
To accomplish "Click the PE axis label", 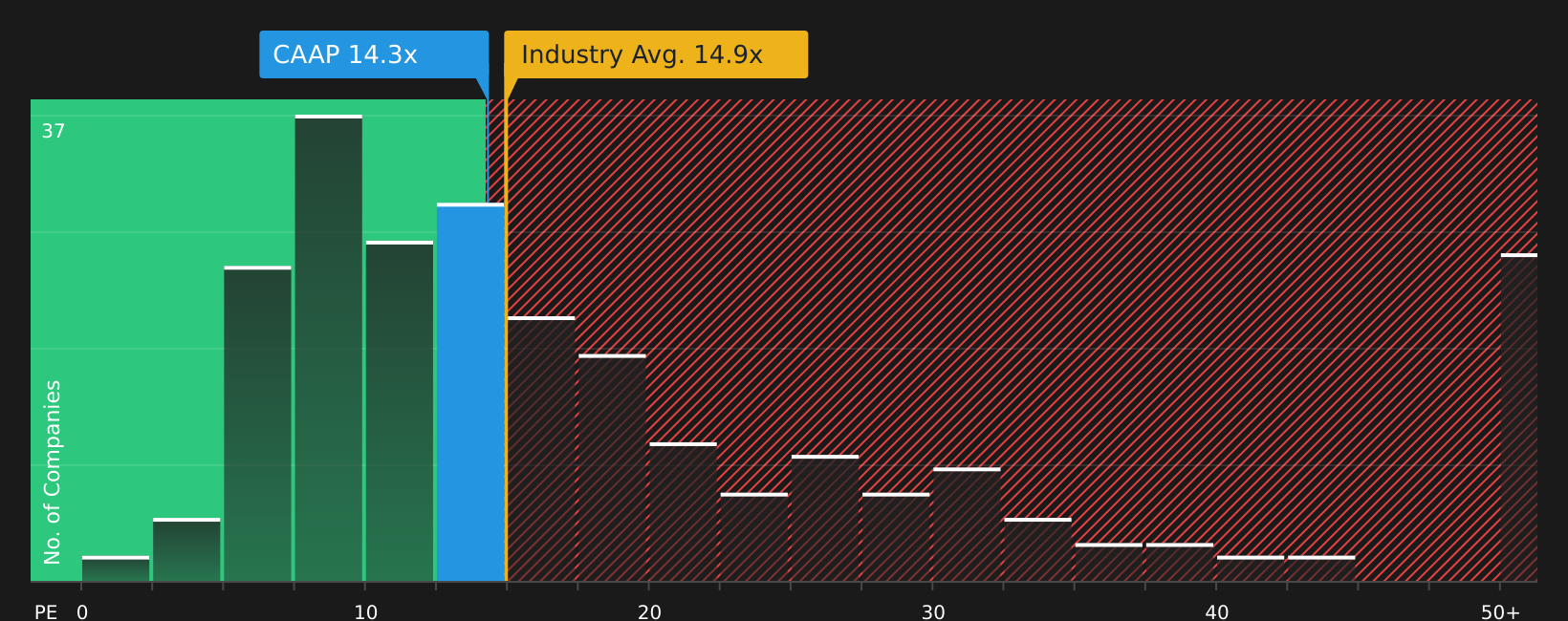I will pyautogui.click(x=46, y=612).
